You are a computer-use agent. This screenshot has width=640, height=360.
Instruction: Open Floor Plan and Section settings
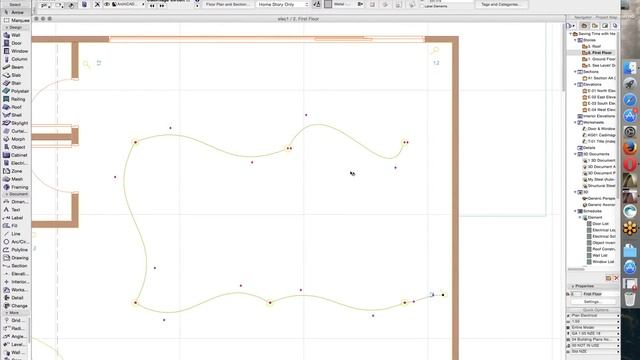(x=227, y=4)
